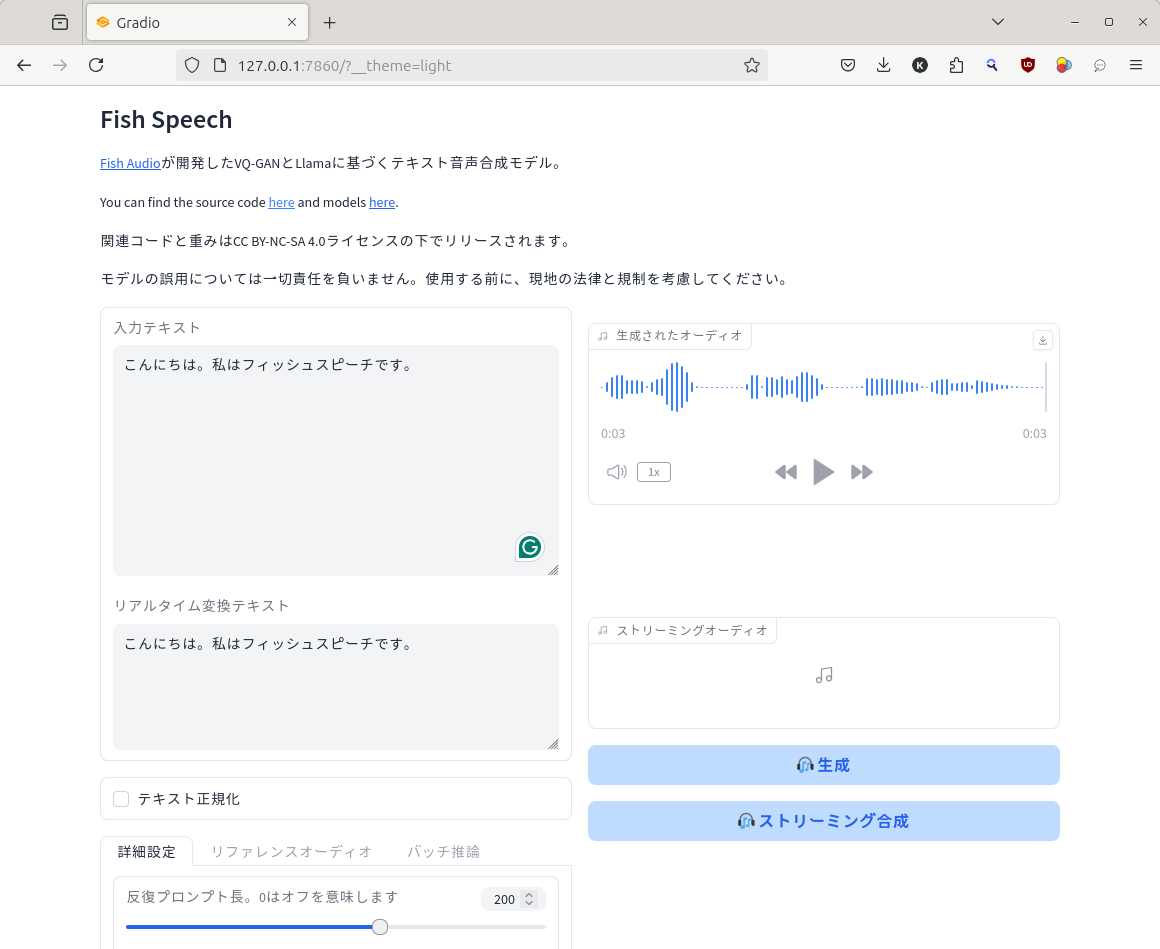Switch to the リファレンスオーディオ tab
The image size is (1160, 949).
(291, 851)
